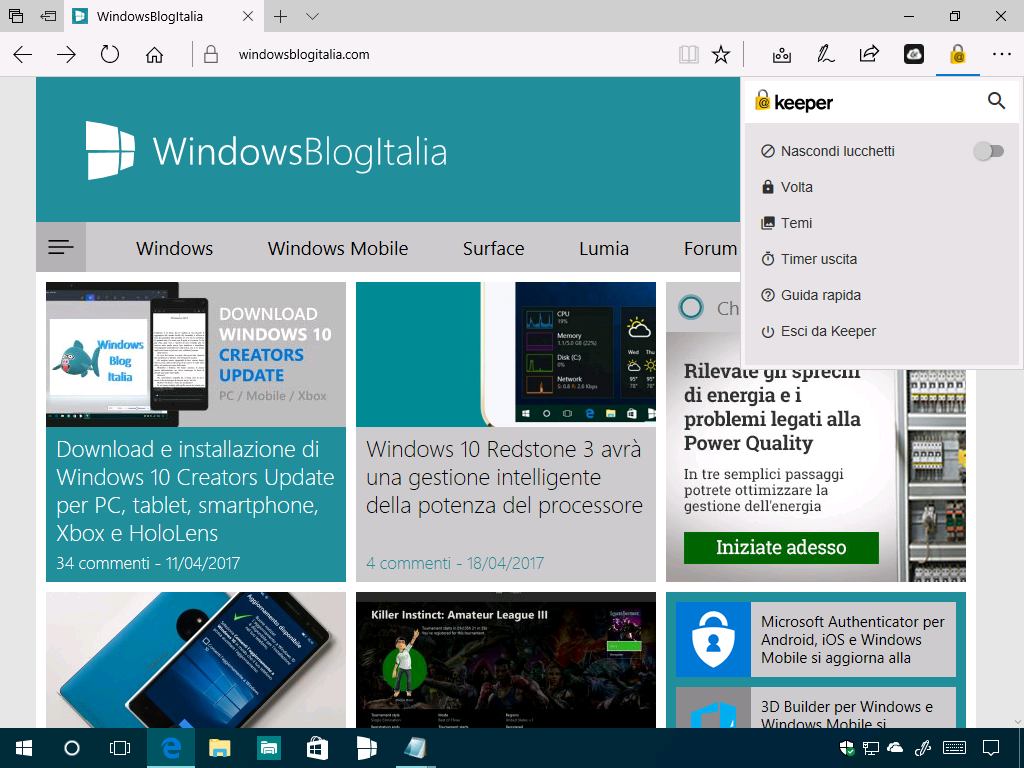The height and width of the screenshot is (768, 1024).
Task: Open the Action Center notifications icon
Action: pyautogui.click(x=991, y=748)
